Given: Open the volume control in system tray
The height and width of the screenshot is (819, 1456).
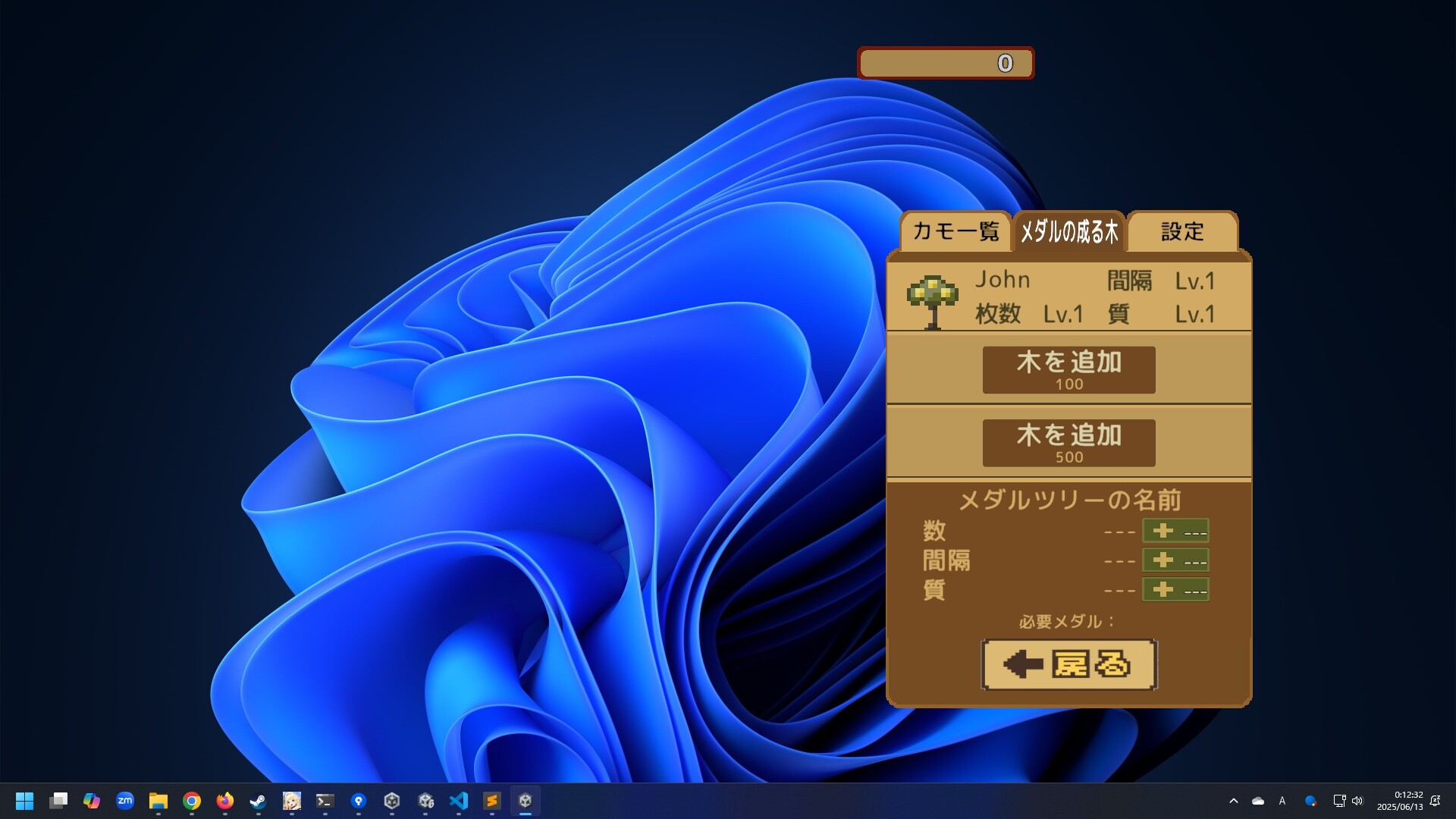Looking at the screenshot, I should tap(1357, 800).
